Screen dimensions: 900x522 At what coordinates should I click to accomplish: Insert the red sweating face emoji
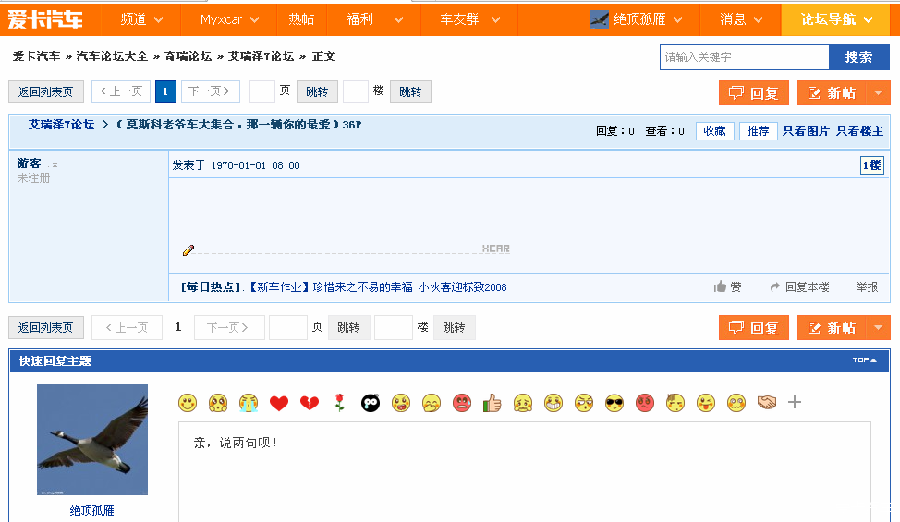pos(461,403)
